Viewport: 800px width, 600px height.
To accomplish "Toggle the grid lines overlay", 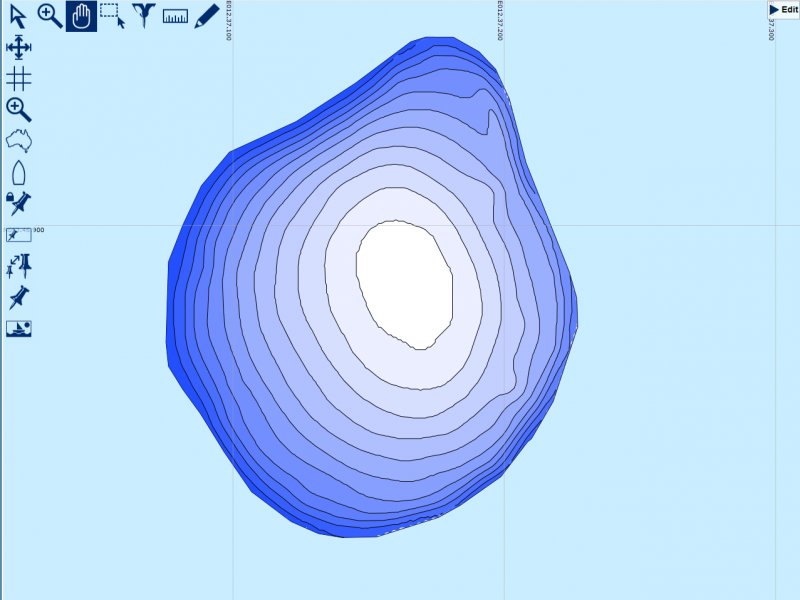I will click(19, 79).
